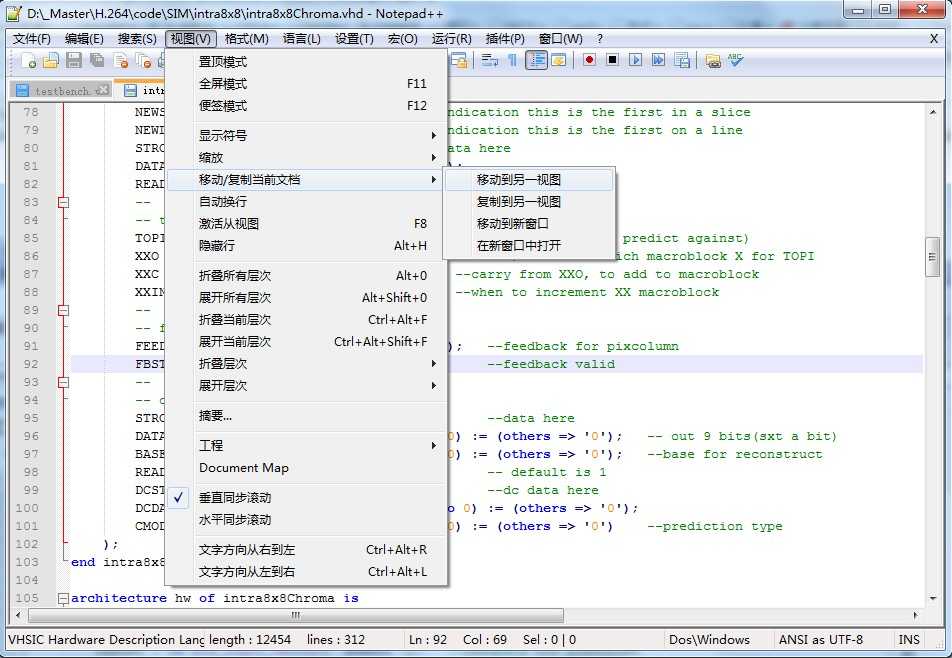The width and height of the screenshot is (952, 658).
Task: Toggle 便签模式 F12 option
Action: [x=307, y=106]
